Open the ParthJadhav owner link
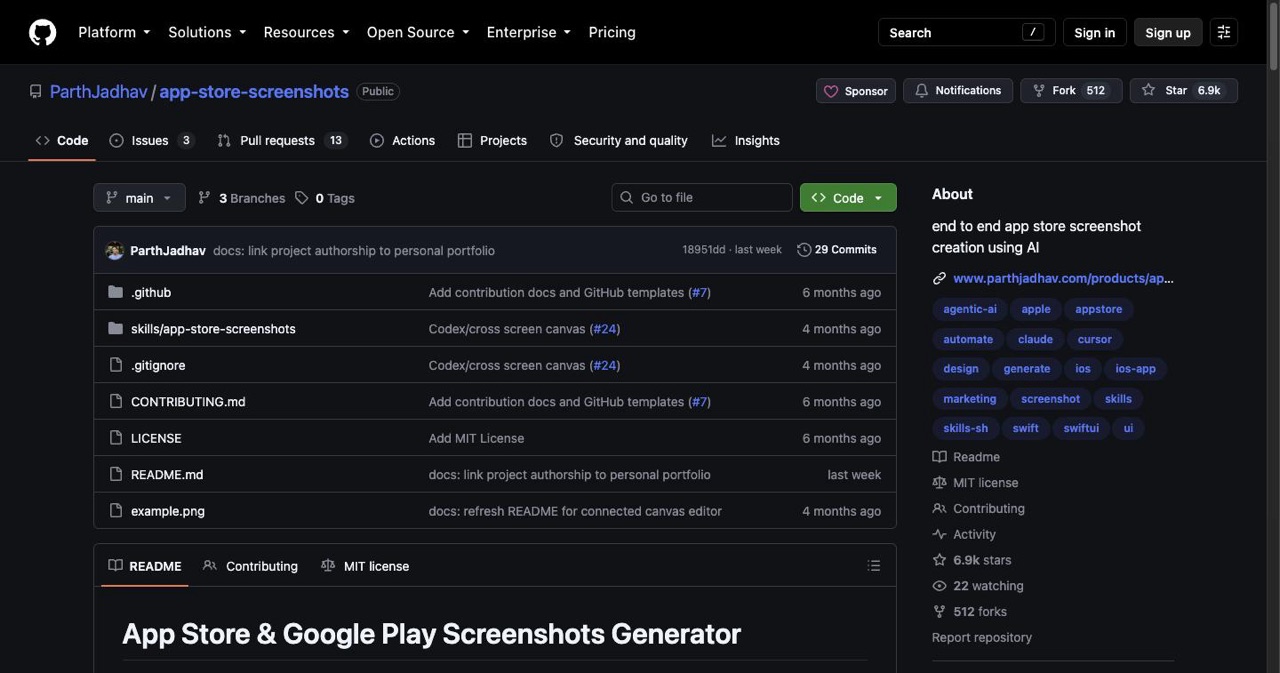This screenshot has height=673, width=1280. 99,91
